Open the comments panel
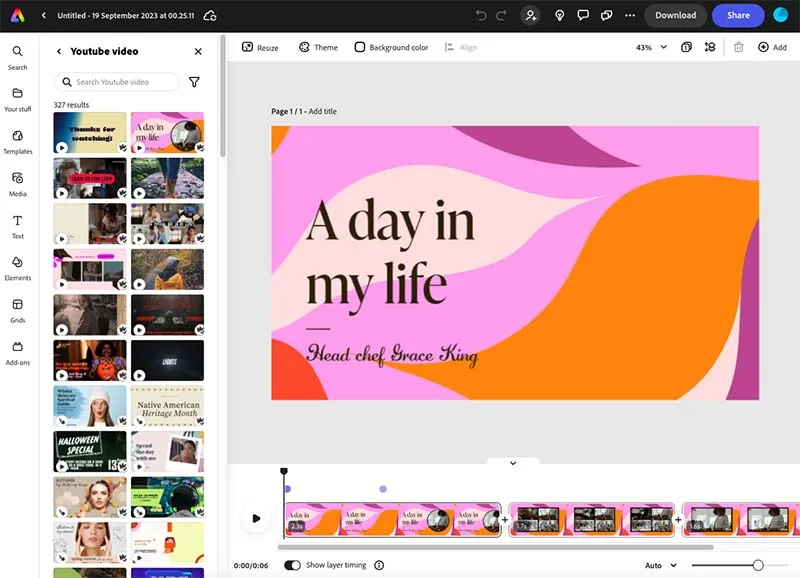800x578 pixels. (585, 15)
